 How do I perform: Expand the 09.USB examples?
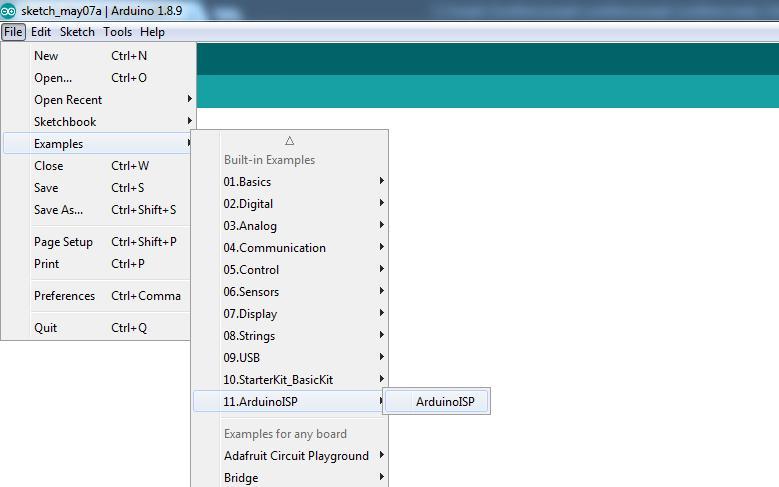[x=290, y=357]
